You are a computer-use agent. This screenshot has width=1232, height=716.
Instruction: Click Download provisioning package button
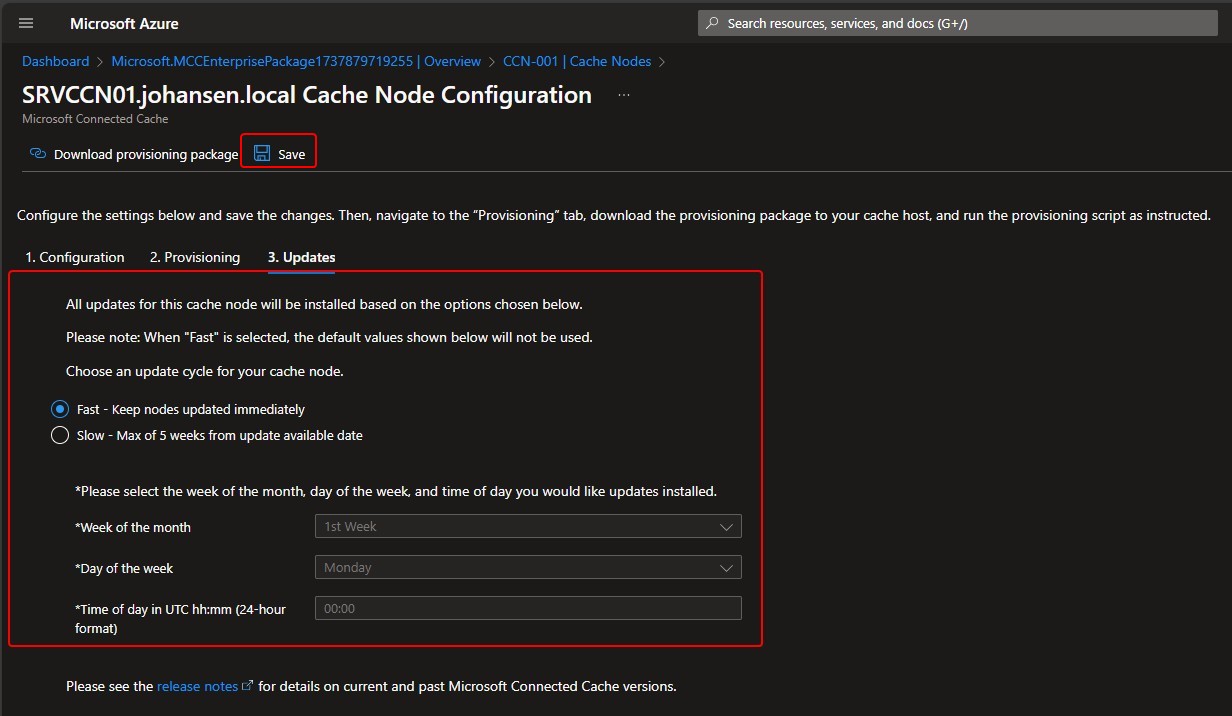click(x=134, y=154)
